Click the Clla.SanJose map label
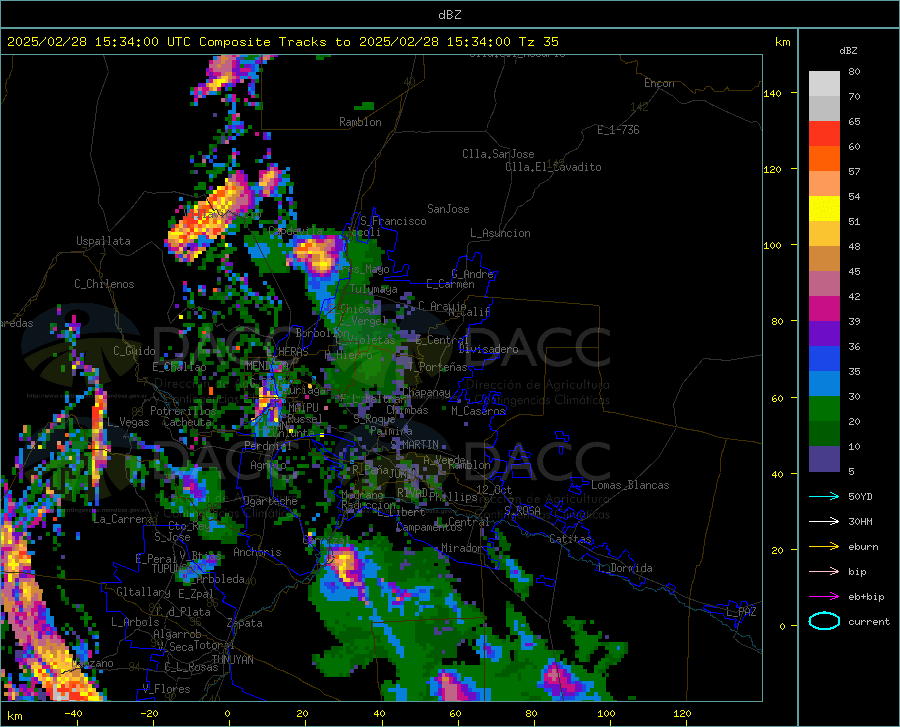 498,154
